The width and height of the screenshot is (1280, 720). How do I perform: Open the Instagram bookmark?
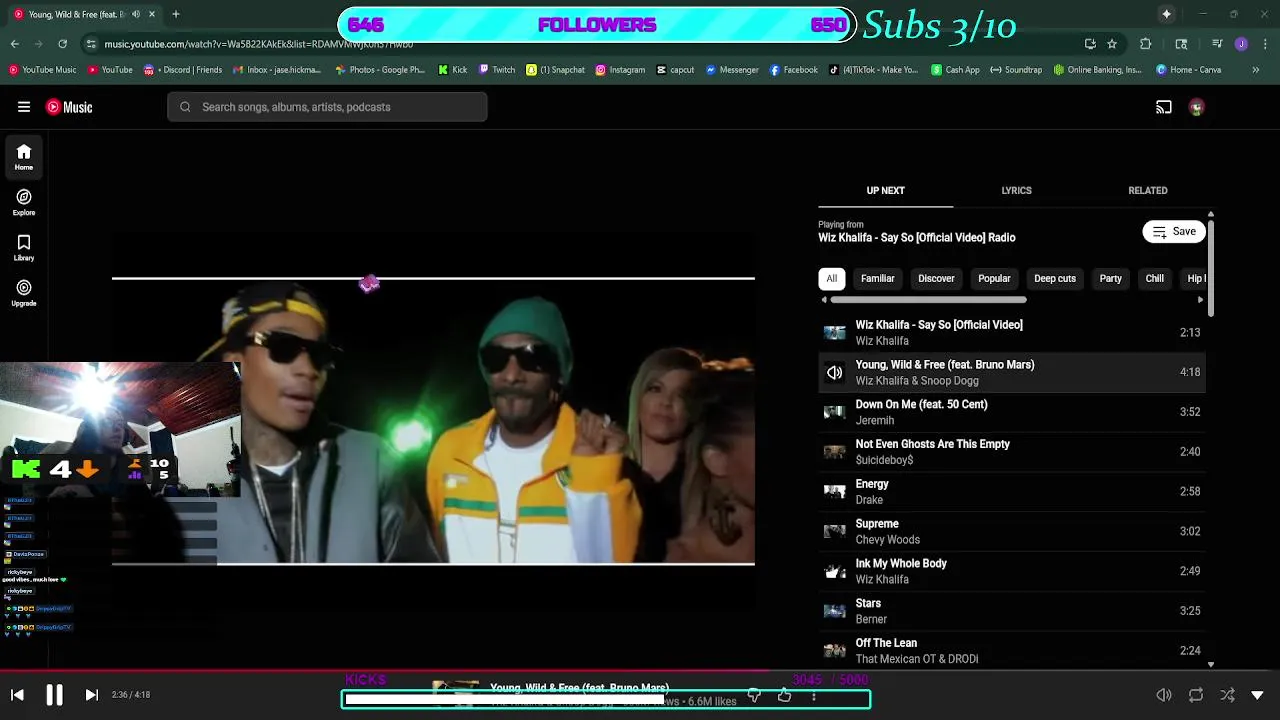click(620, 70)
